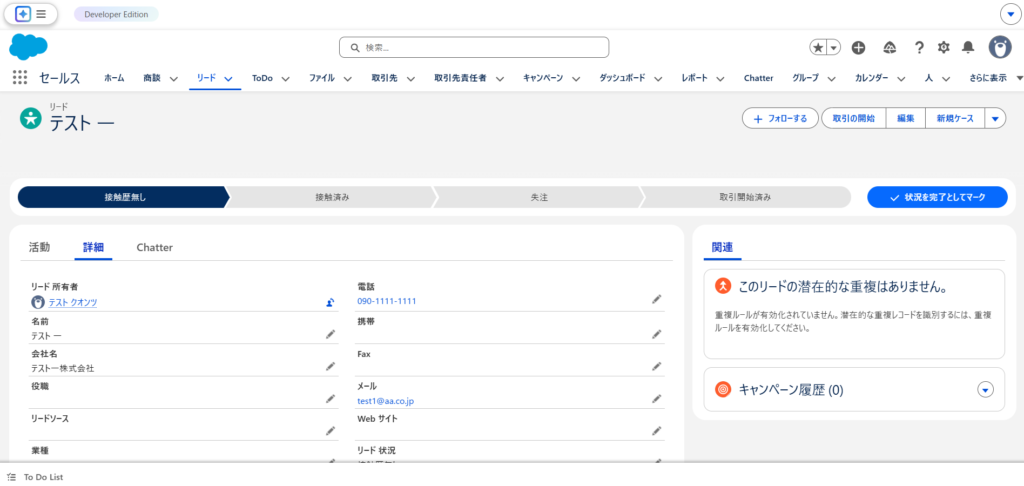Open more actions dropdown beside 新規ケース
Image resolution: width=1024 pixels, height=486 pixels.
(x=994, y=118)
